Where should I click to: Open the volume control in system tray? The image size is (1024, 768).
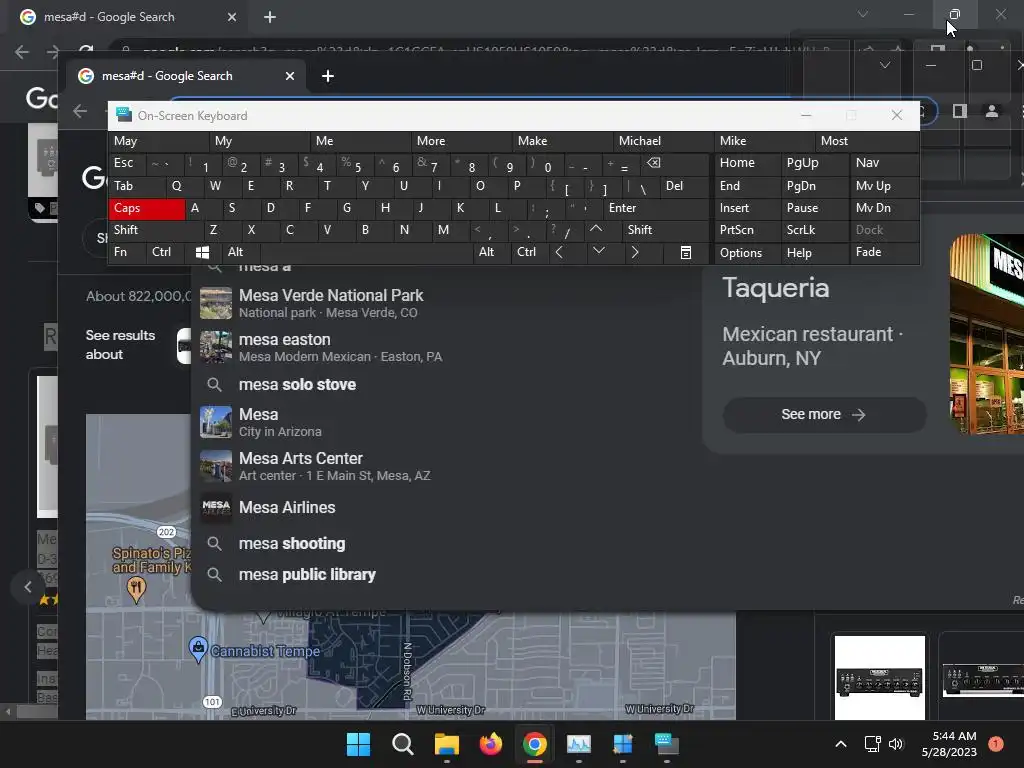point(896,744)
